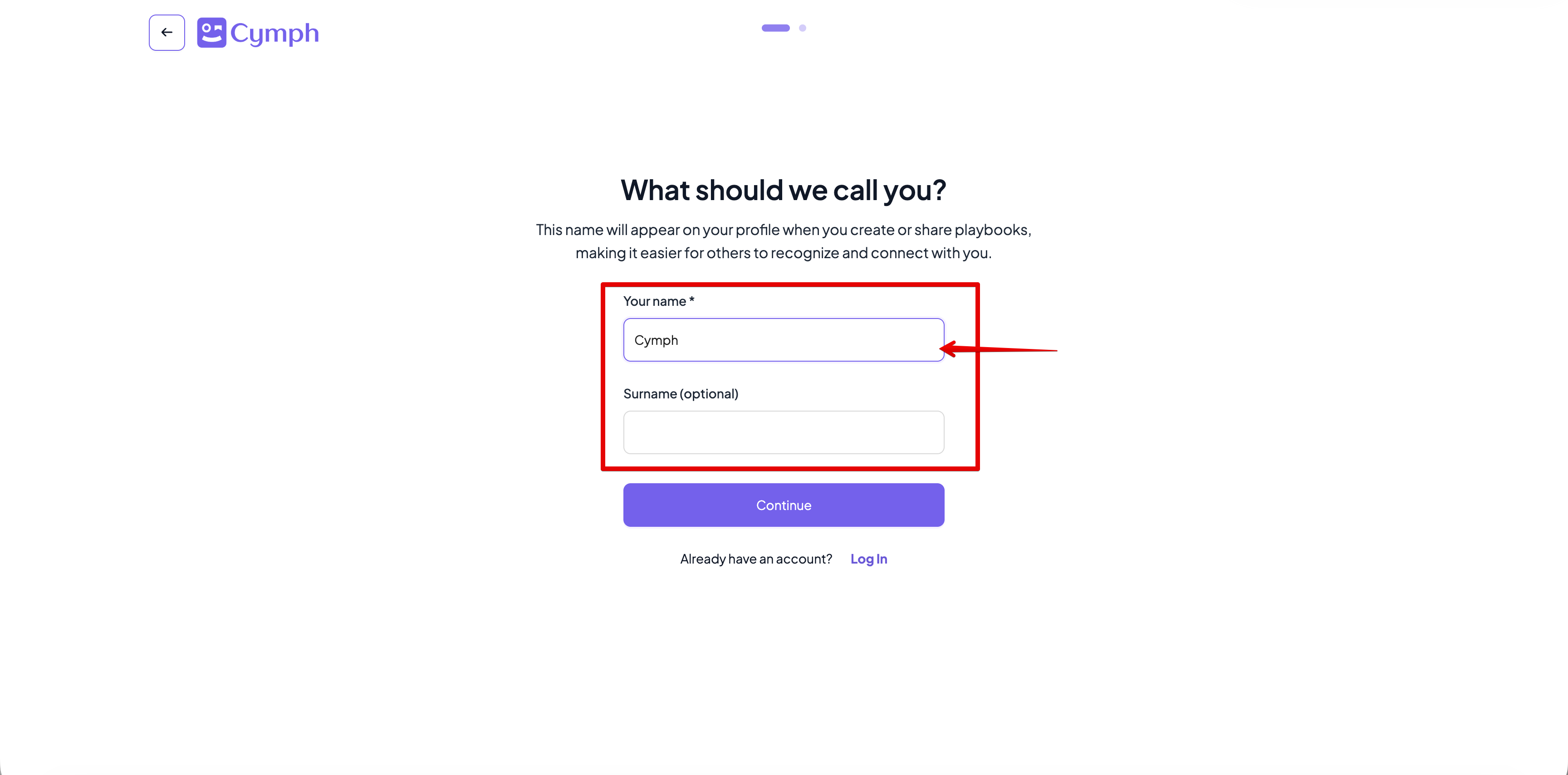Click the What should we call you heading
The image size is (1568, 775).
tap(784, 191)
